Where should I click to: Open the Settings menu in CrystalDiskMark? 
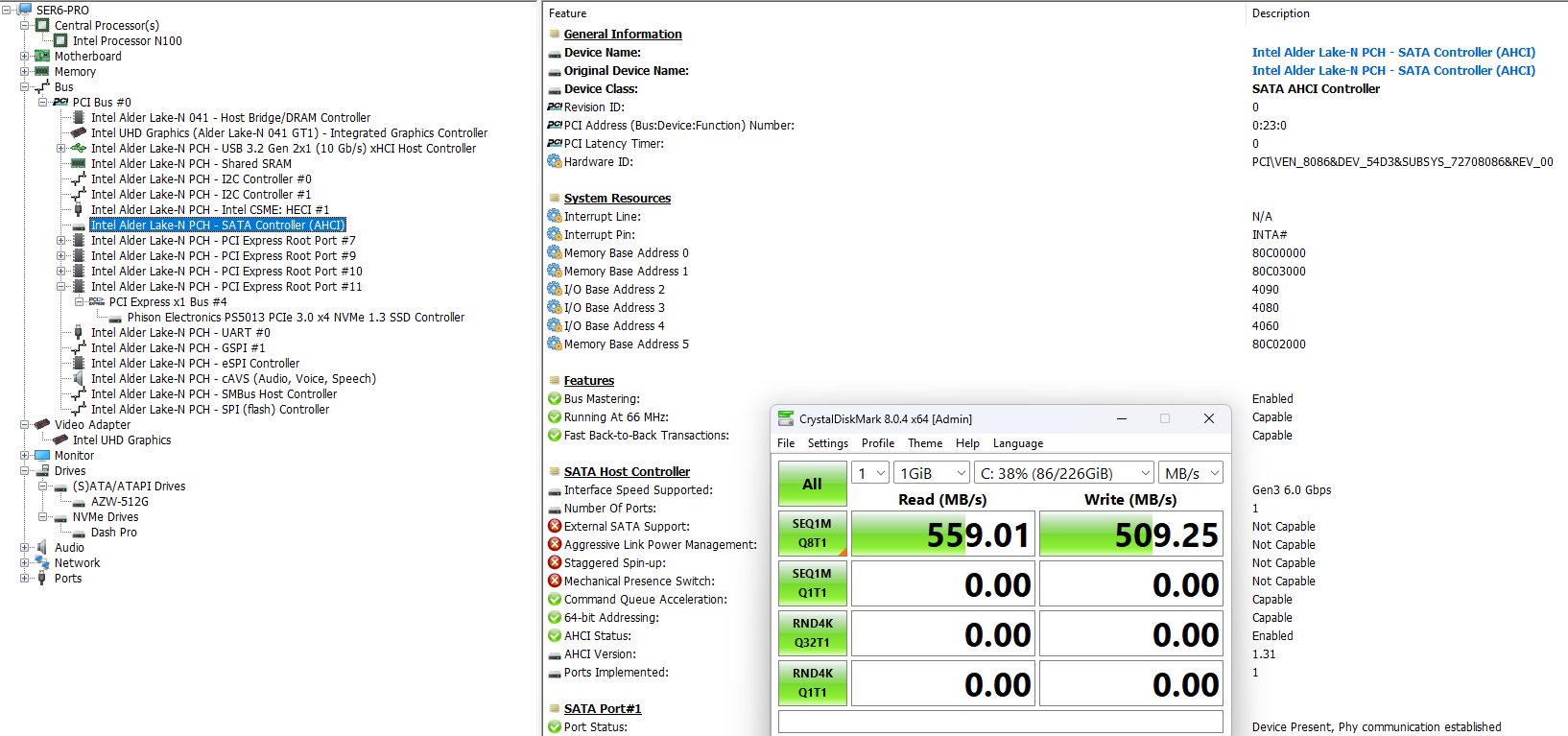(827, 443)
